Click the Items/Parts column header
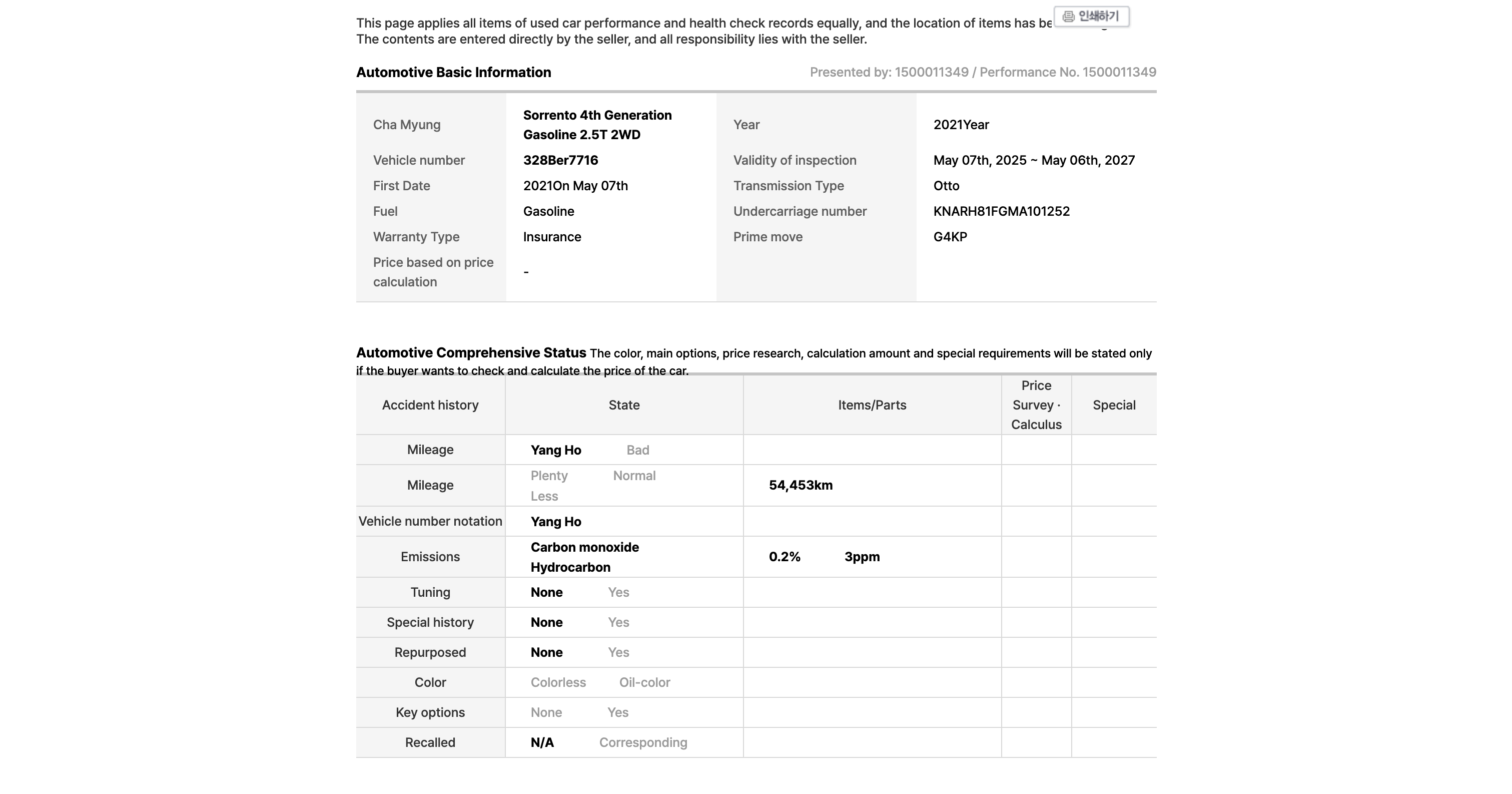The image size is (1512, 794). click(872, 405)
